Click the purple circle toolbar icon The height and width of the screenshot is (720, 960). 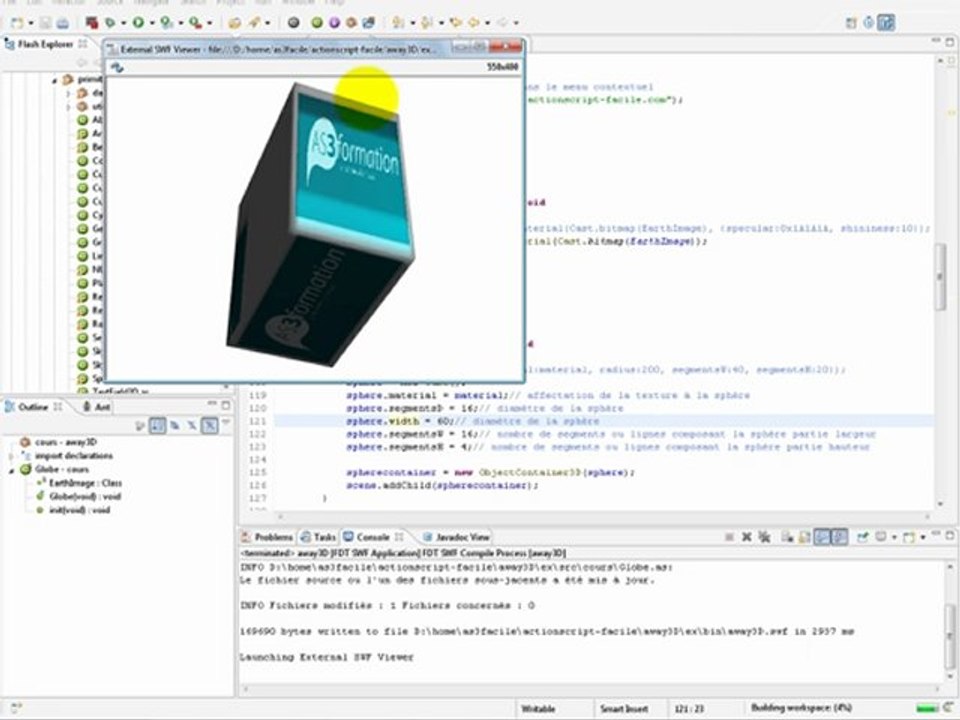tap(334, 23)
